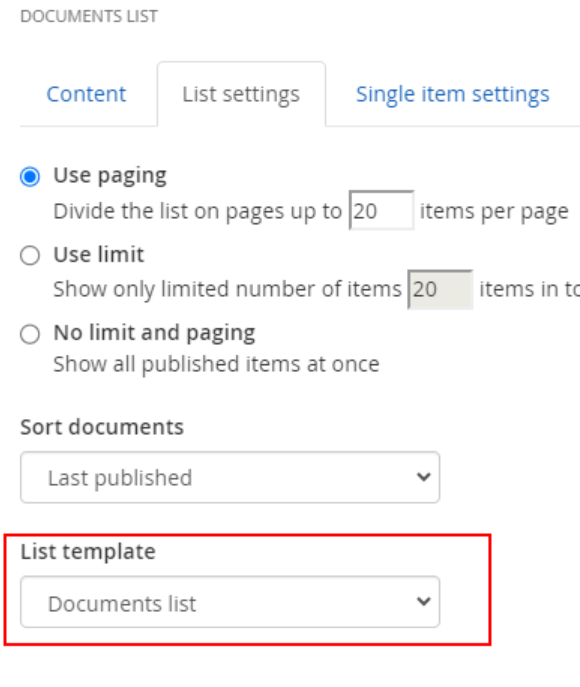Select the List settings tab
The image size is (580, 687).
(241, 94)
